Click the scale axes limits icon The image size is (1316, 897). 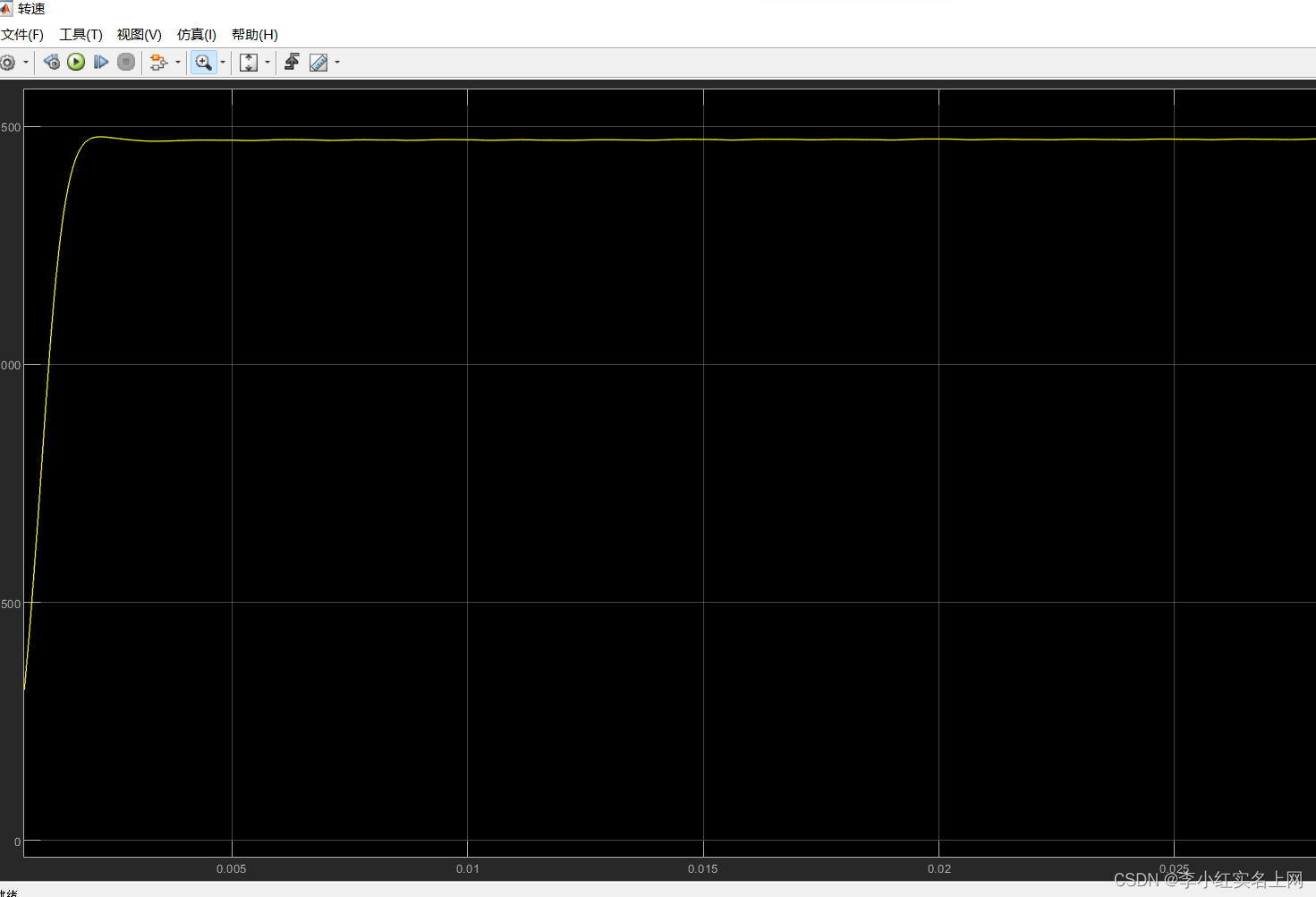pyautogui.click(x=249, y=63)
